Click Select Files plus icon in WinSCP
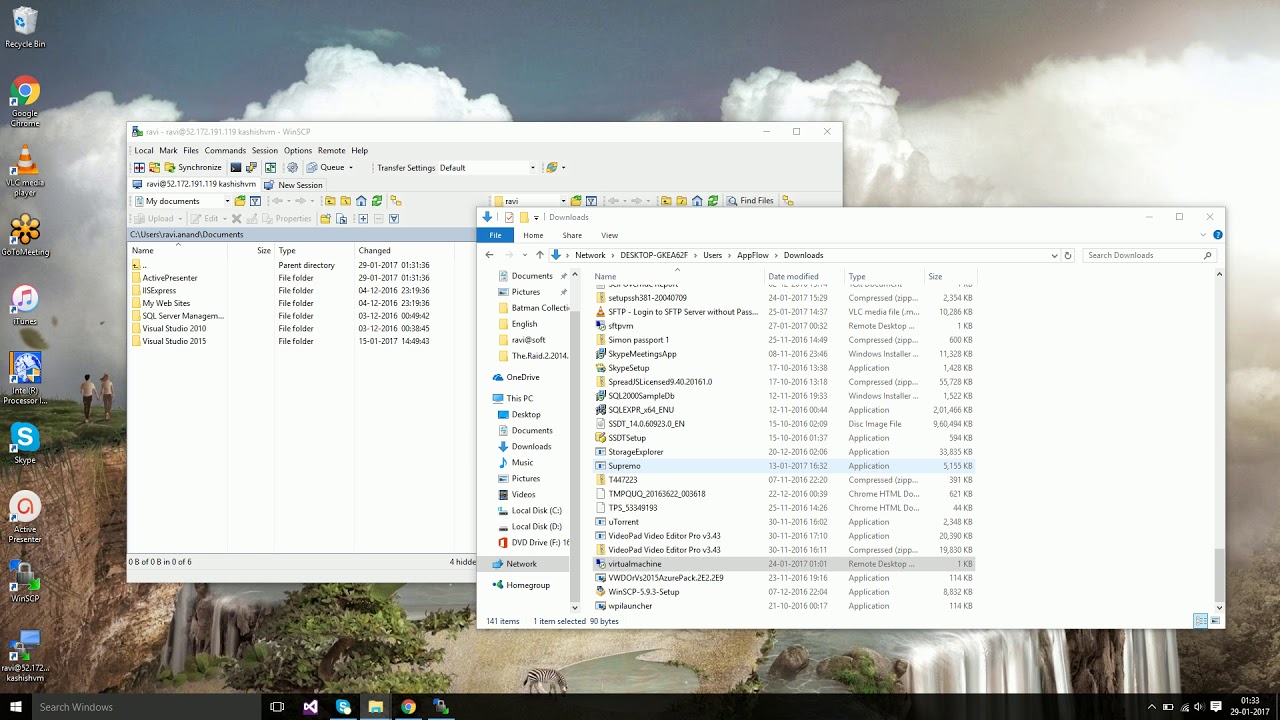 pyautogui.click(x=363, y=218)
